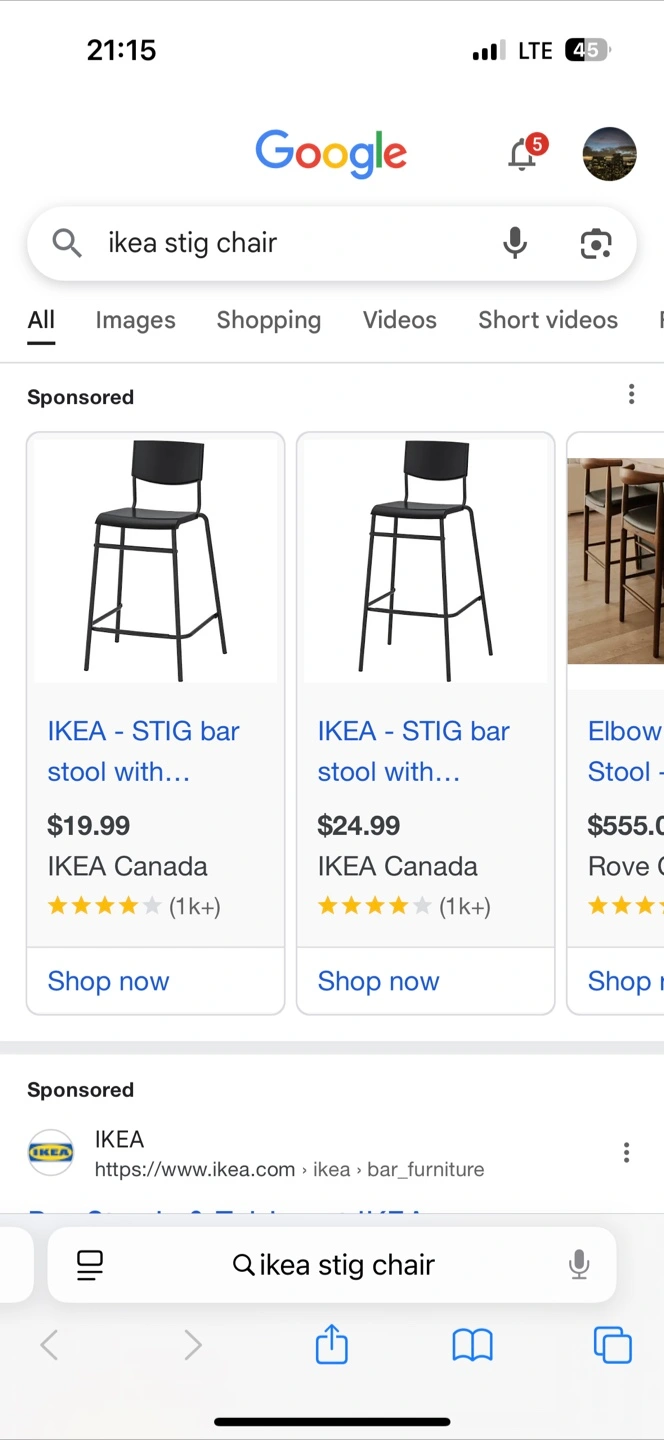
Task: Open Safari bookmarks book icon
Action: (x=472, y=1345)
